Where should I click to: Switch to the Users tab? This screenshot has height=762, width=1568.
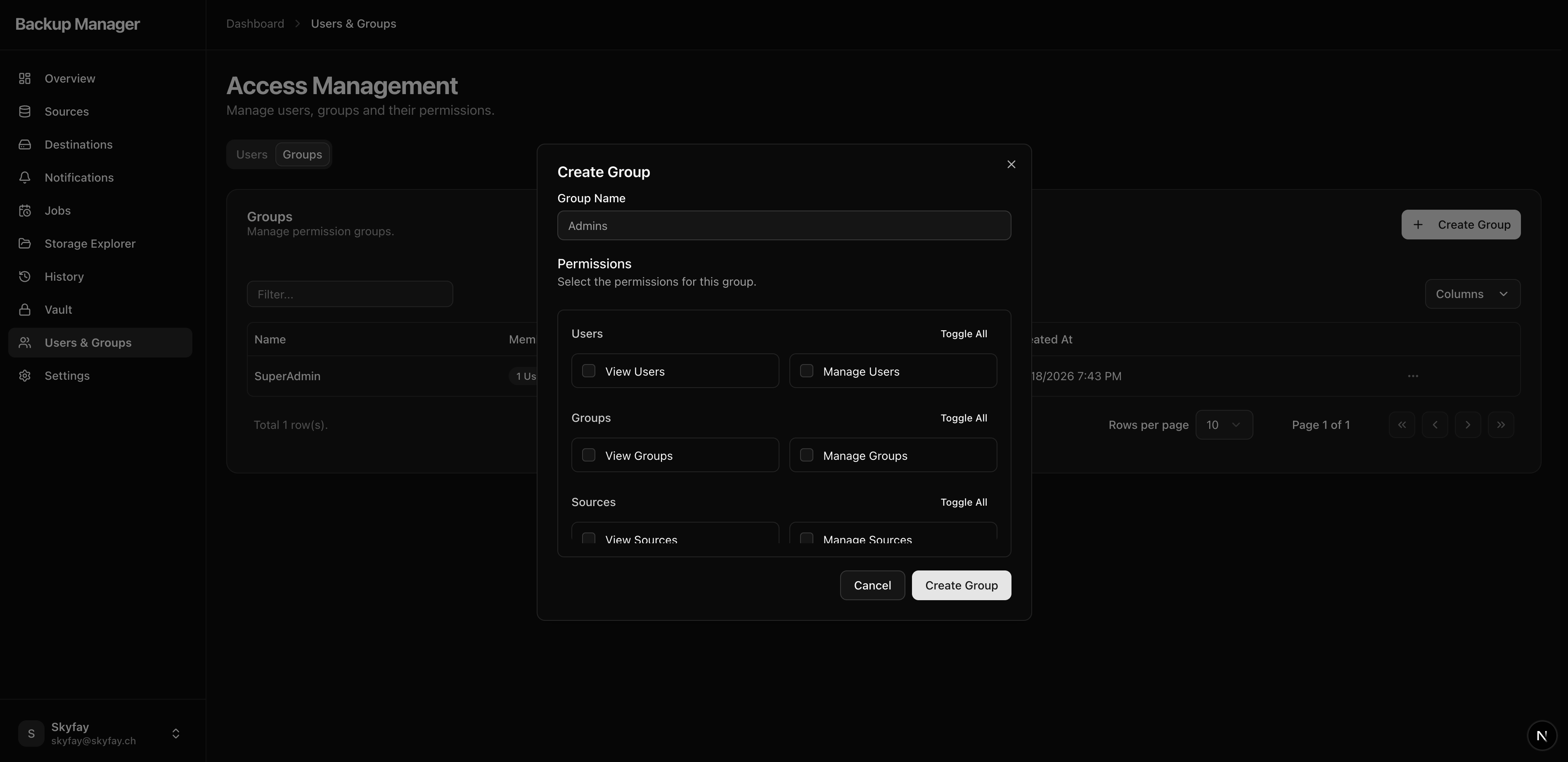coord(251,154)
